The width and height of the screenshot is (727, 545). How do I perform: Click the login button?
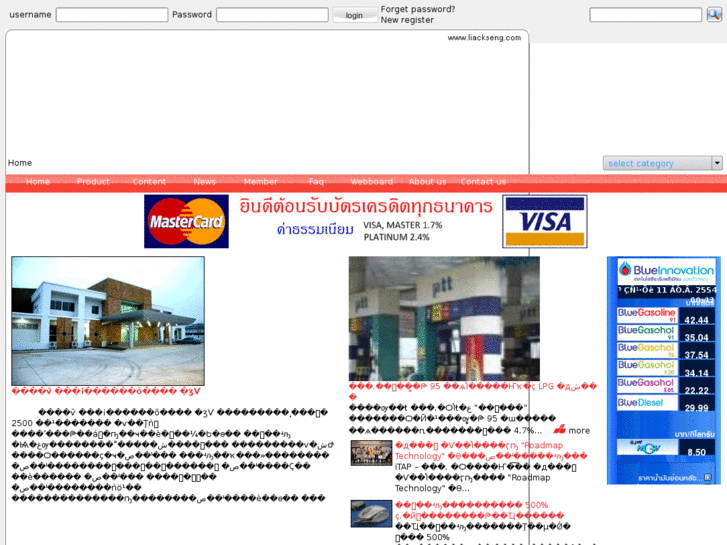point(354,15)
